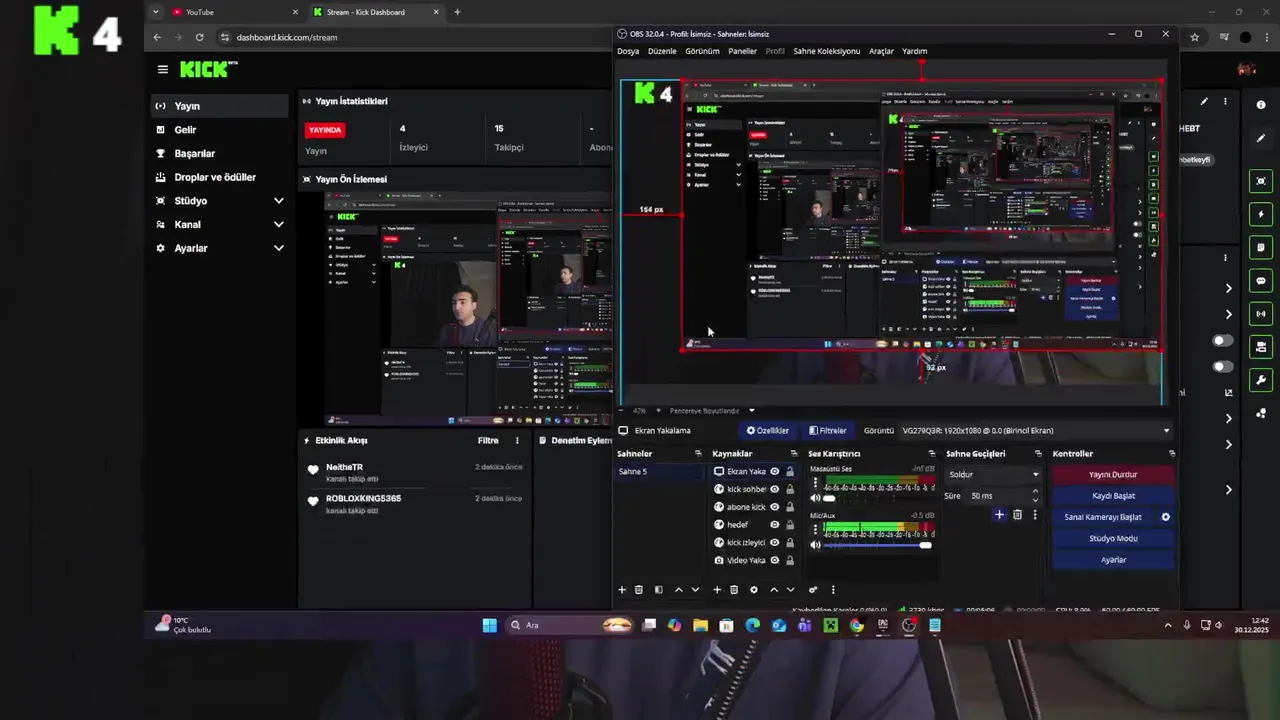Open the Araçlar menu in OBS

881,51
